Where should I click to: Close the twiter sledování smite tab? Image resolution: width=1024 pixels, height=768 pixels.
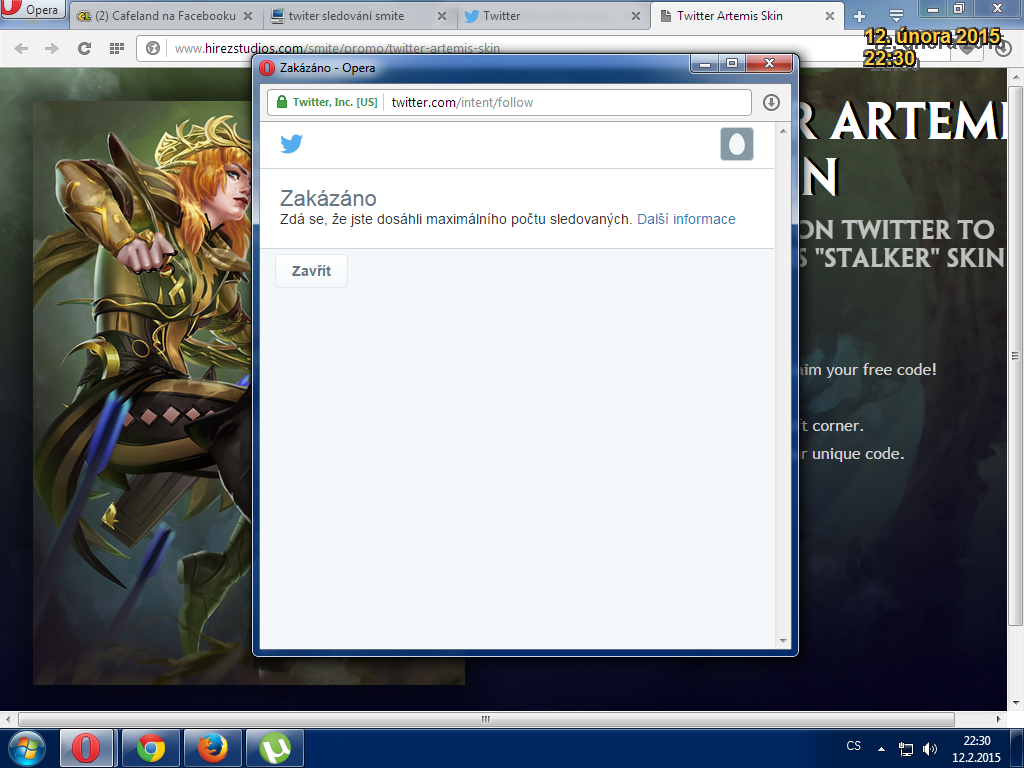tap(442, 16)
